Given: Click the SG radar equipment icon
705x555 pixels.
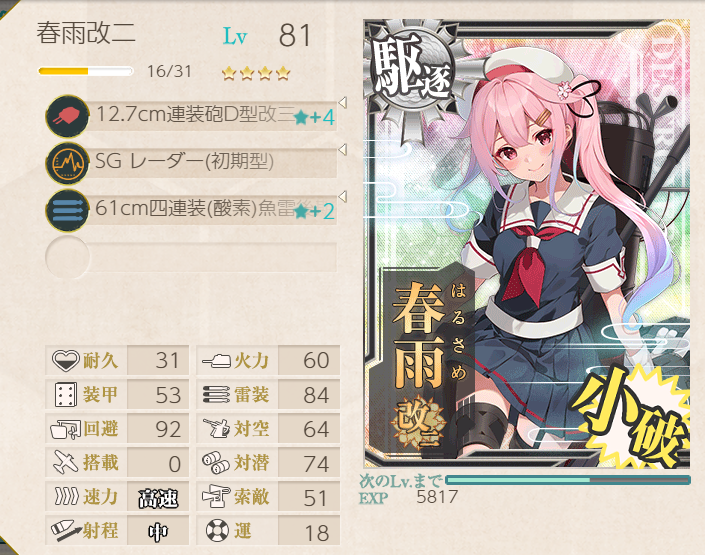Looking at the screenshot, I should tap(67, 163).
